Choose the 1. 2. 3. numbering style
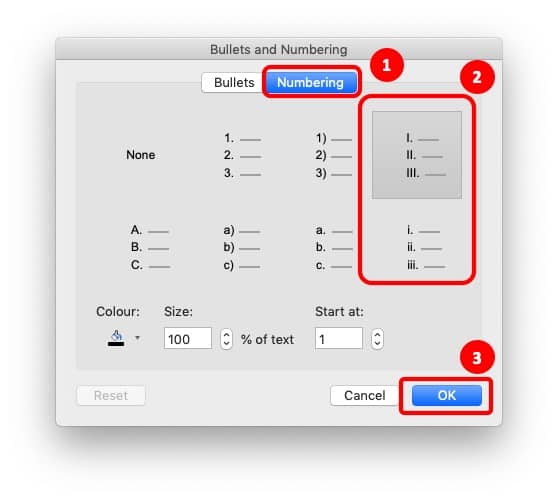 click(242, 155)
